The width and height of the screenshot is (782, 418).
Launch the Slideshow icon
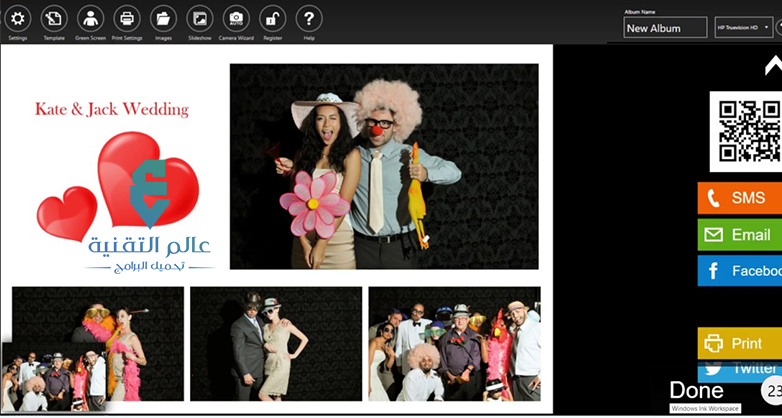coord(199,19)
